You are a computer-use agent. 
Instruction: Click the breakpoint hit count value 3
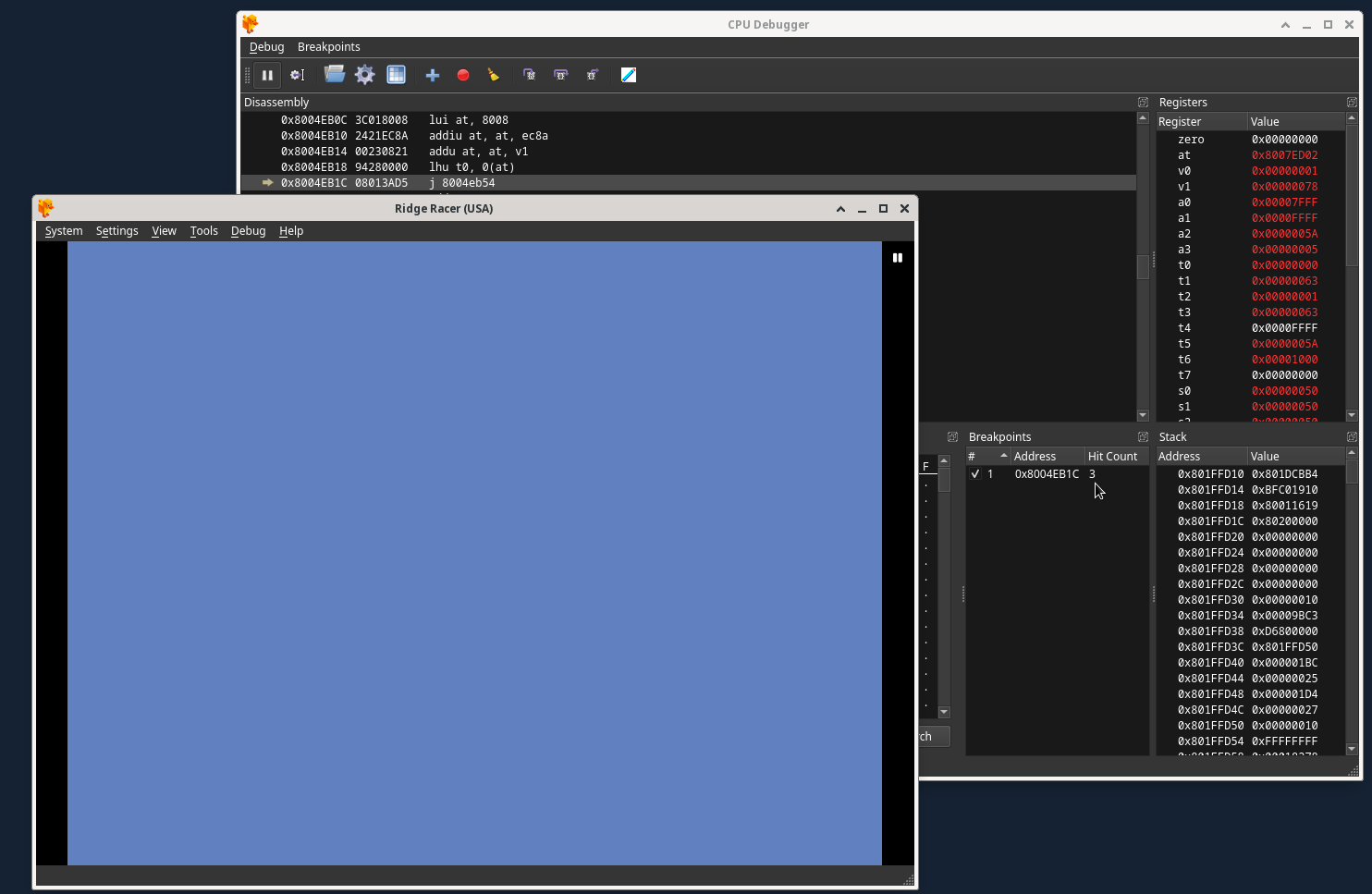(x=1092, y=474)
